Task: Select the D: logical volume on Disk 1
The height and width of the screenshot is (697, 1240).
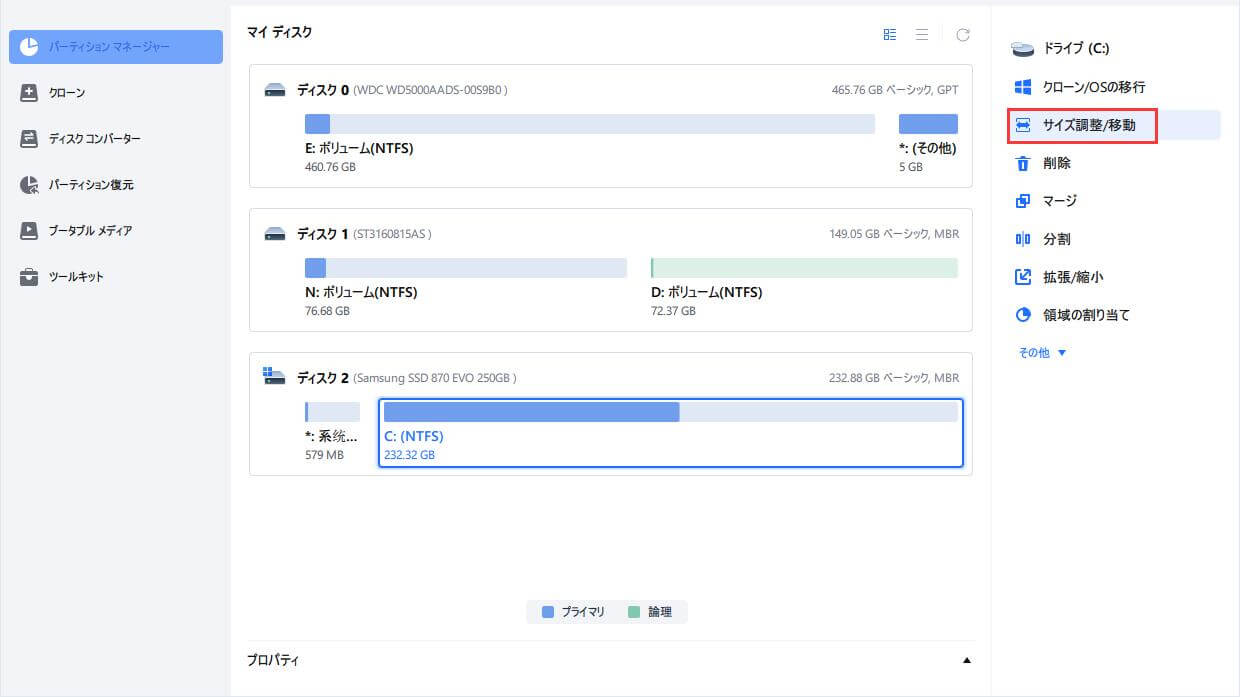Action: [803, 268]
